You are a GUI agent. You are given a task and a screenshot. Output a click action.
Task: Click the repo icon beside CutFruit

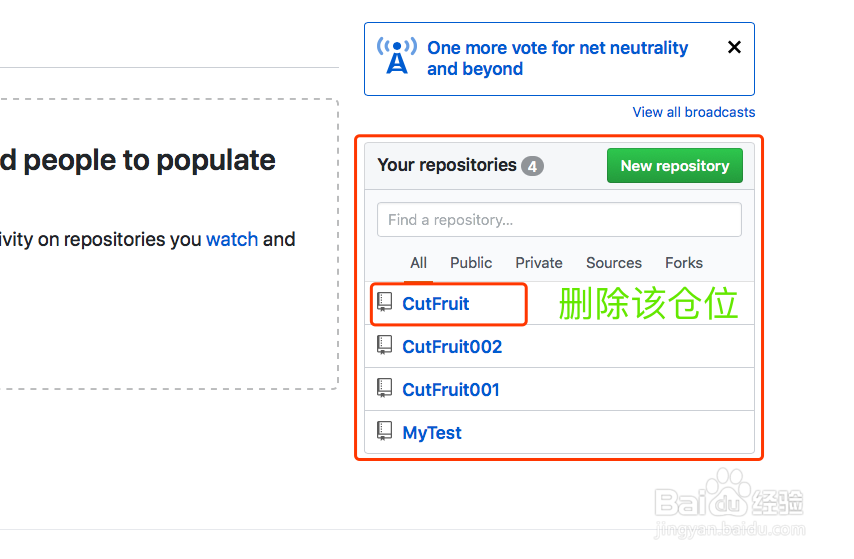[x=385, y=302]
